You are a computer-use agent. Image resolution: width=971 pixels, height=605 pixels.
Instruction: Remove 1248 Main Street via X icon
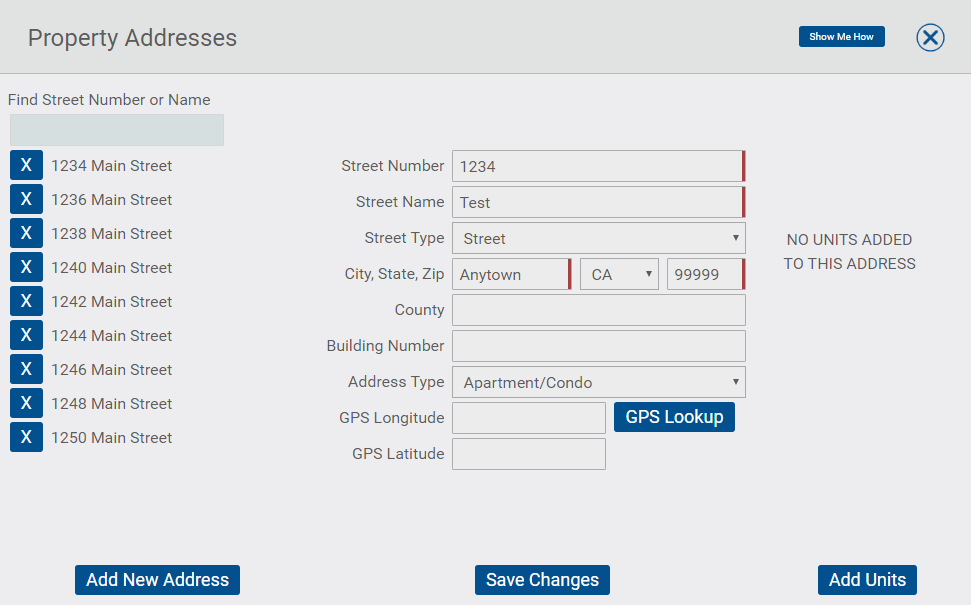point(26,404)
